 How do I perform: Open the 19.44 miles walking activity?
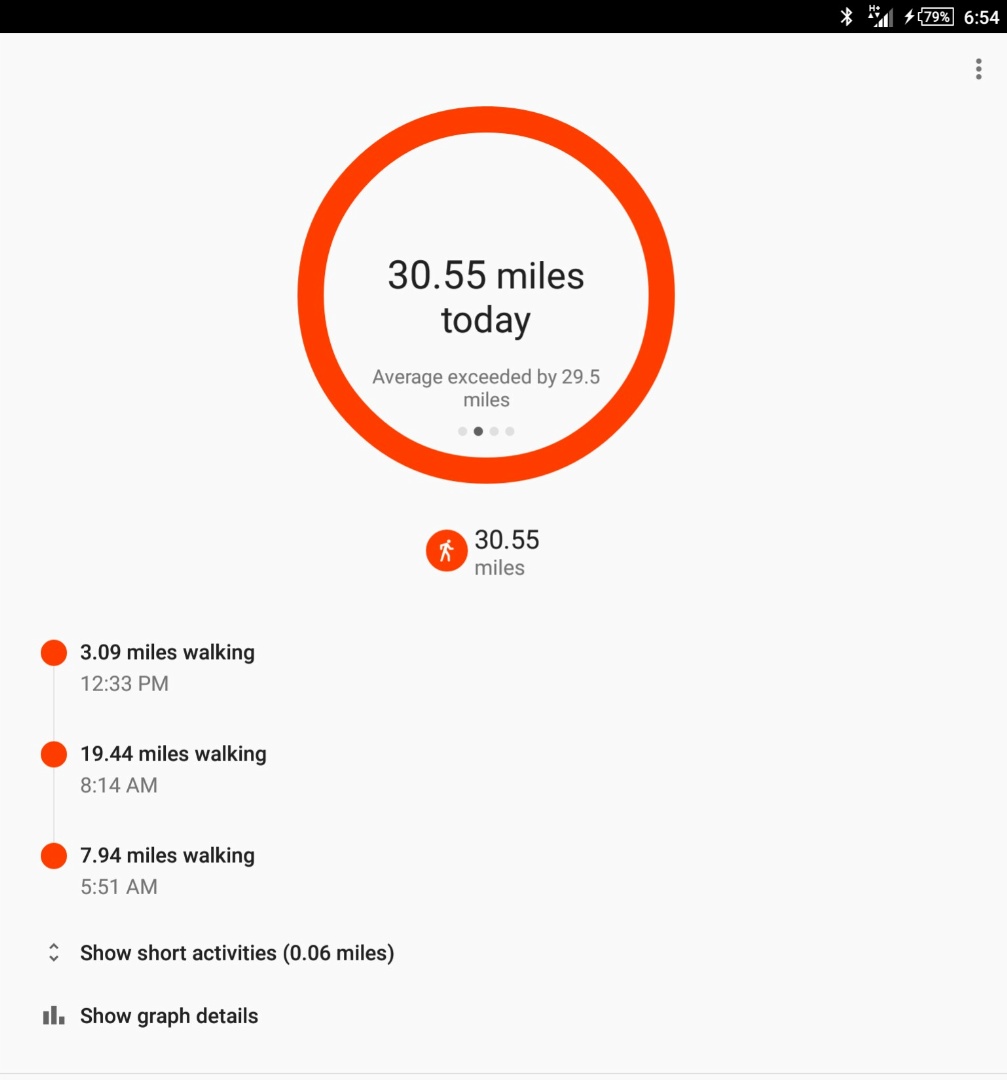(x=173, y=754)
